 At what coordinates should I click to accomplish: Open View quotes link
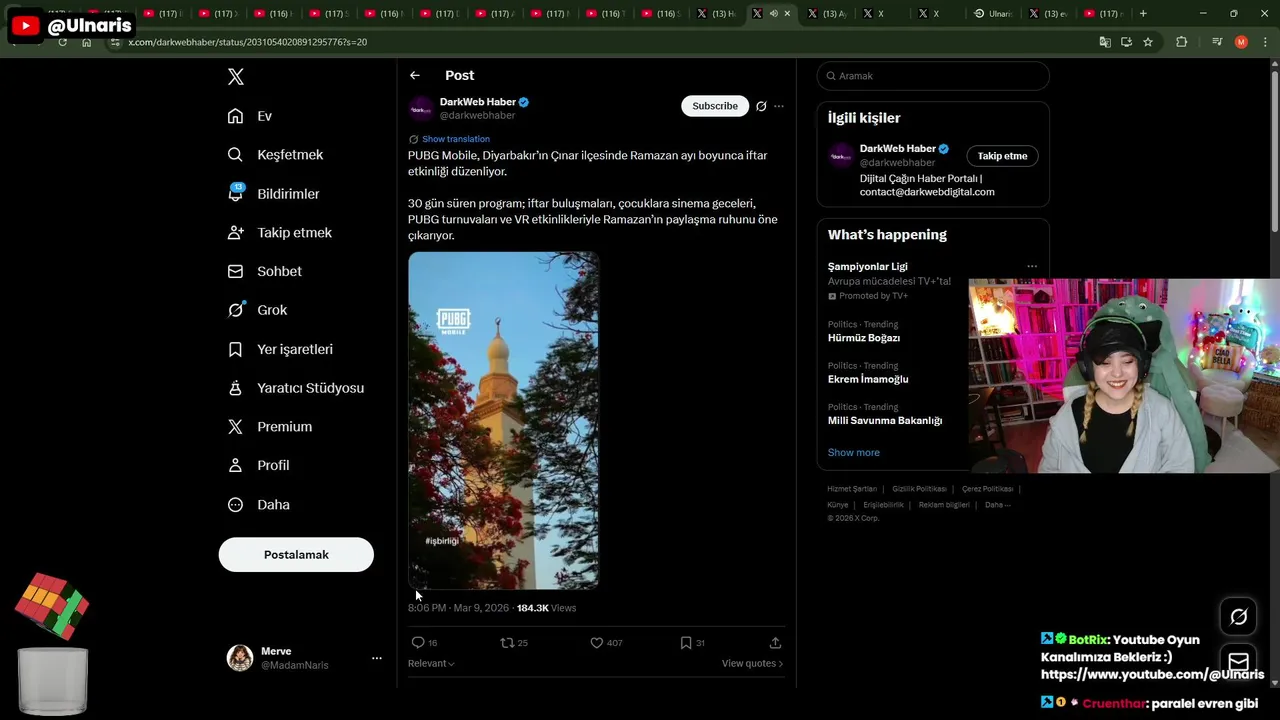point(752,663)
